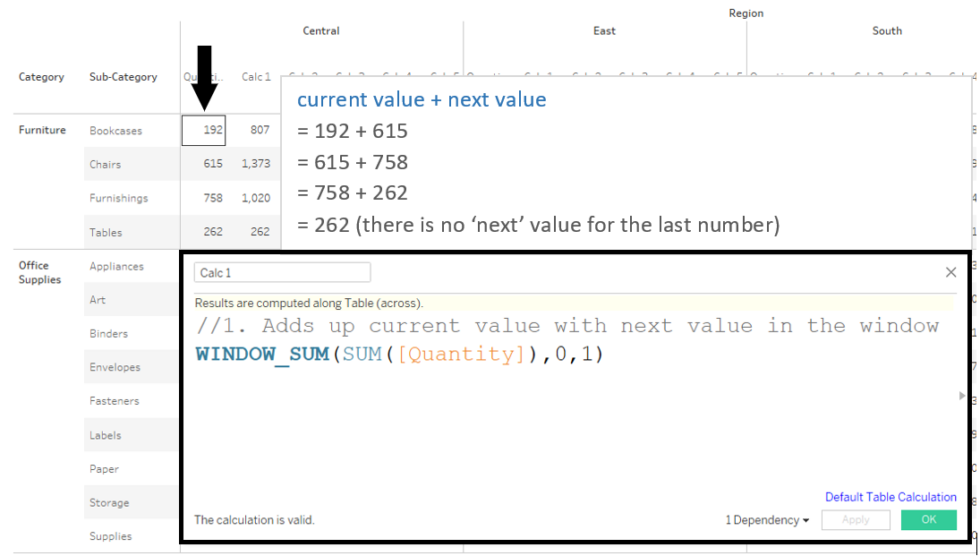Click in the WINDOW_SUM formula text
Screen dimensions: 980x556
399,354
